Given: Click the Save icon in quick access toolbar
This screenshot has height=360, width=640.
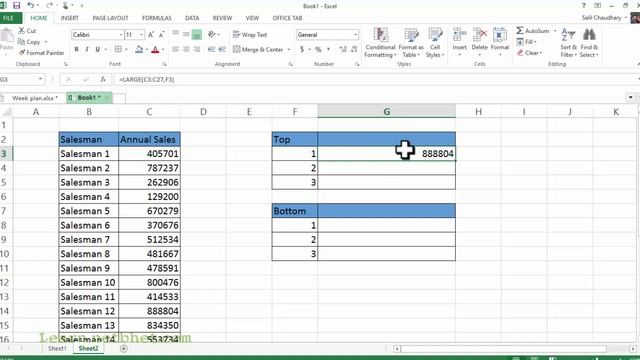Looking at the screenshot, I should click(x=16, y=5).
